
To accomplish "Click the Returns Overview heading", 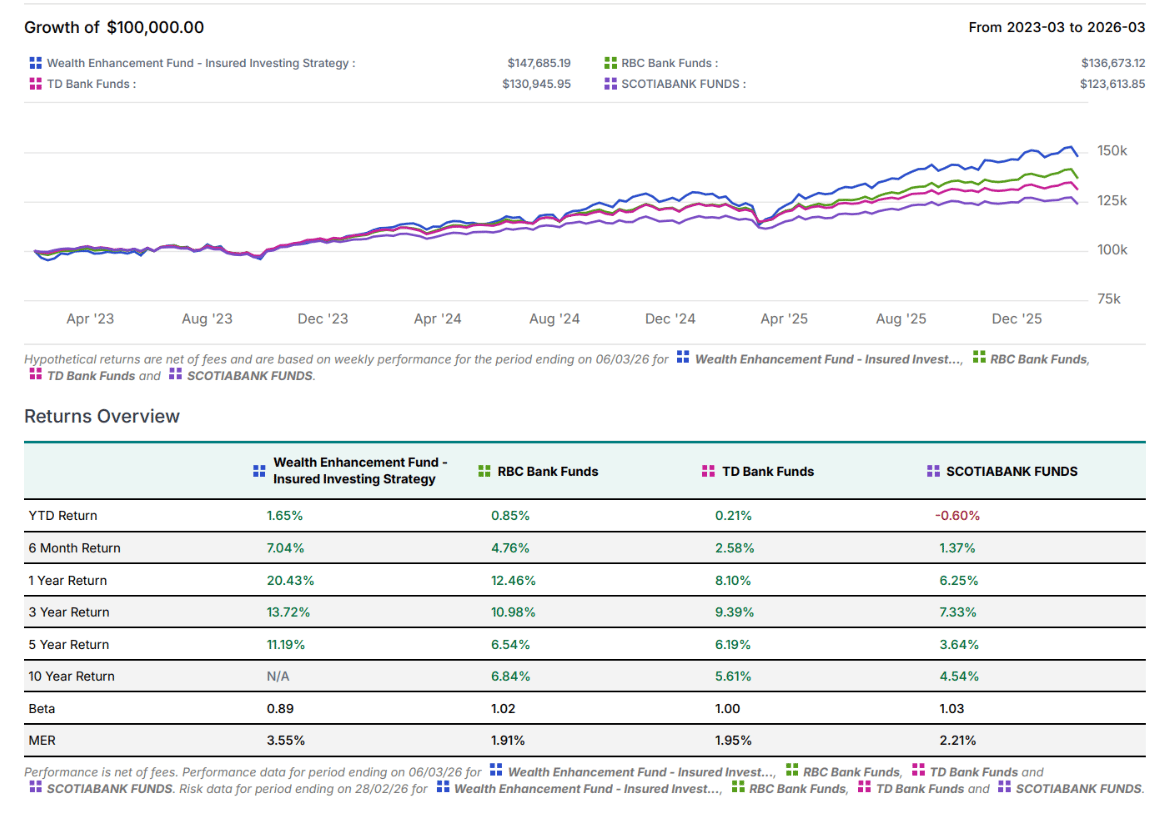I will 102,416.
